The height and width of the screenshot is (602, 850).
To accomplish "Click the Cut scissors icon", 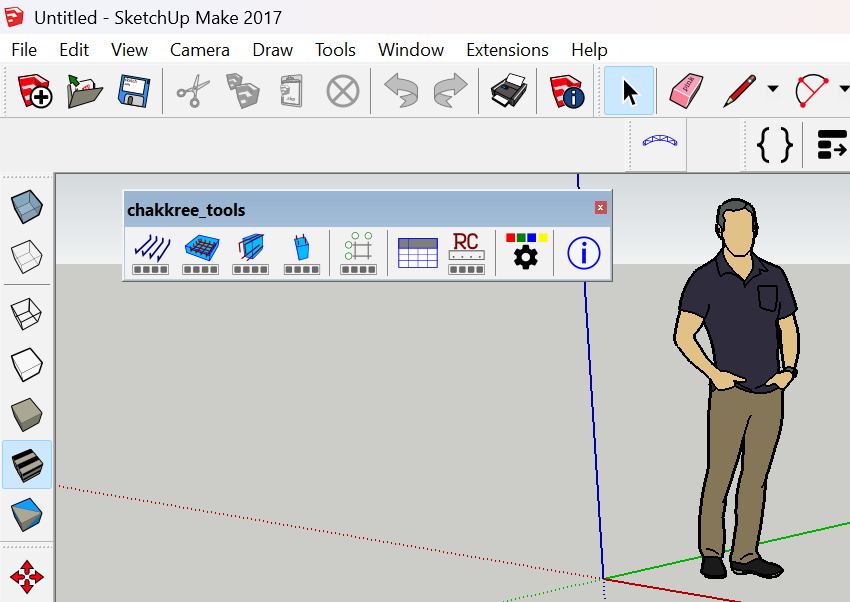I will (193, 90).
